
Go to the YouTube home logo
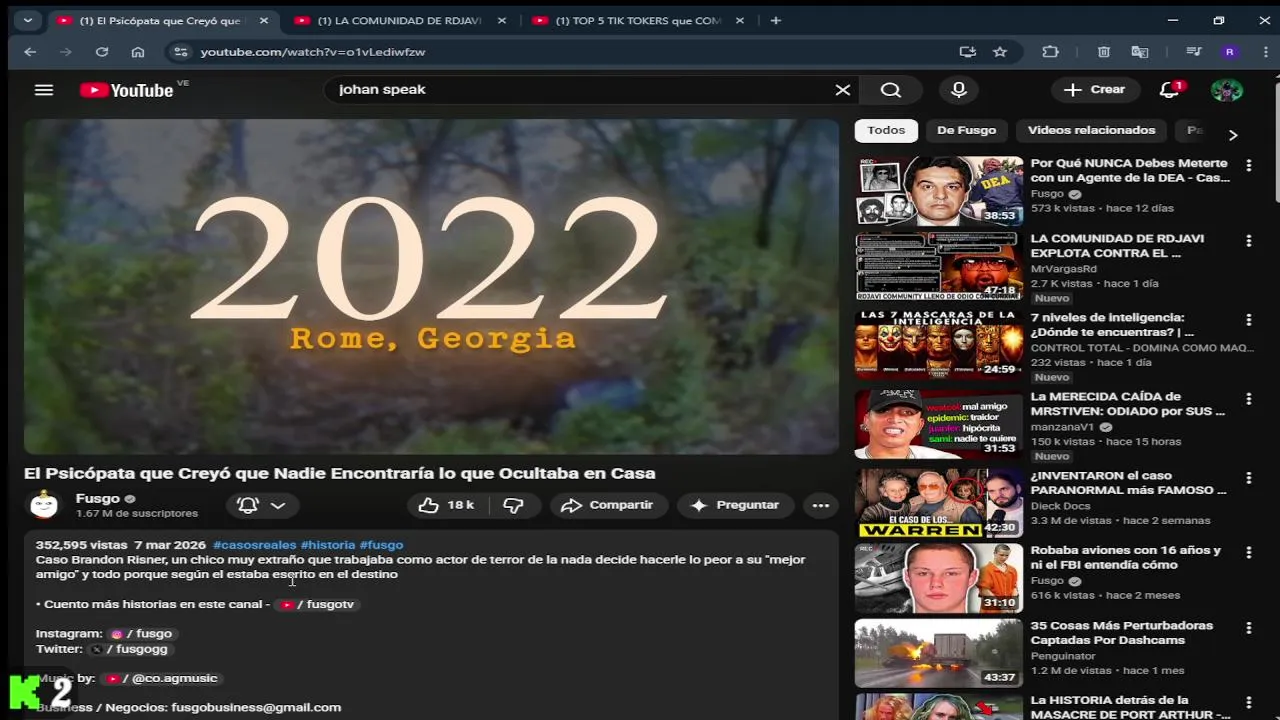pyautogui.click(x=127, y=90)
